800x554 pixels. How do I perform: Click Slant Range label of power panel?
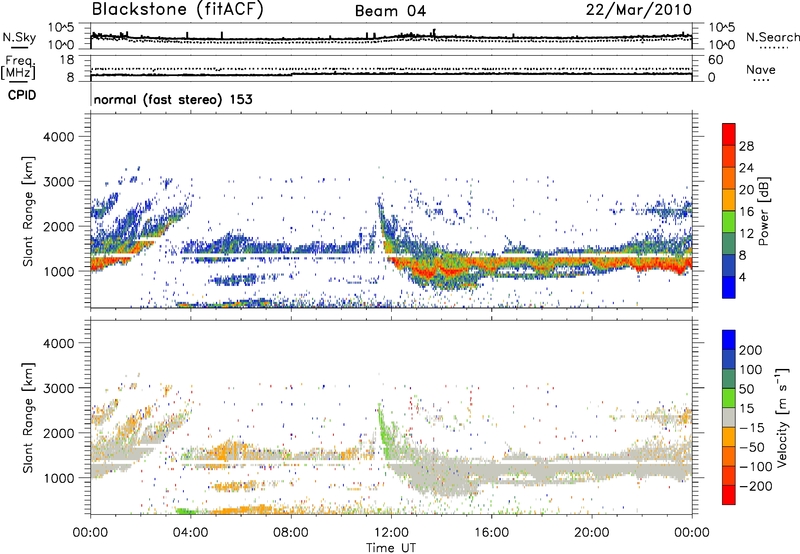point(28,211)
